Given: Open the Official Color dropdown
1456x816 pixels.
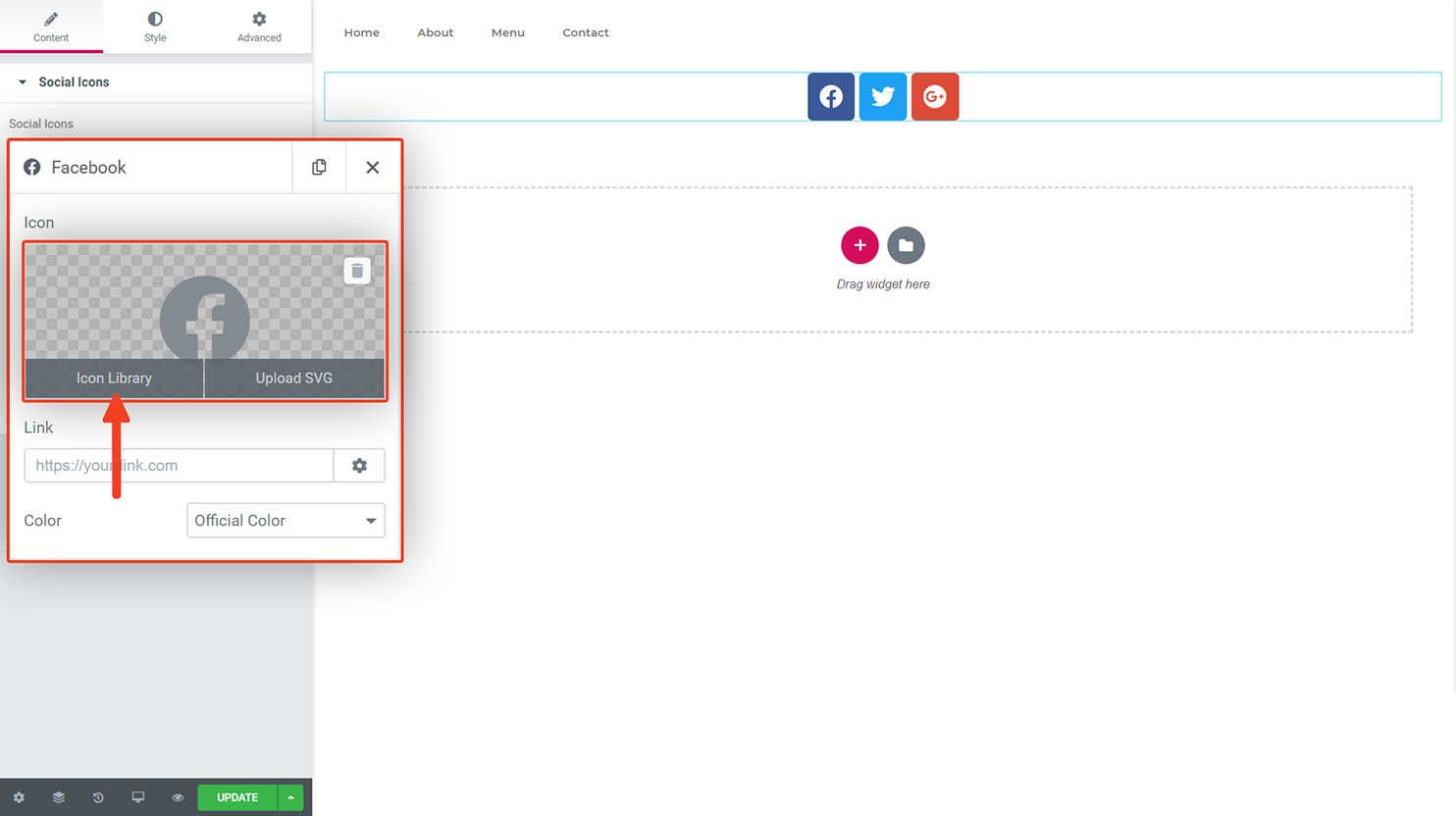Looking at the screenshot, I should [x=286, y=521].
